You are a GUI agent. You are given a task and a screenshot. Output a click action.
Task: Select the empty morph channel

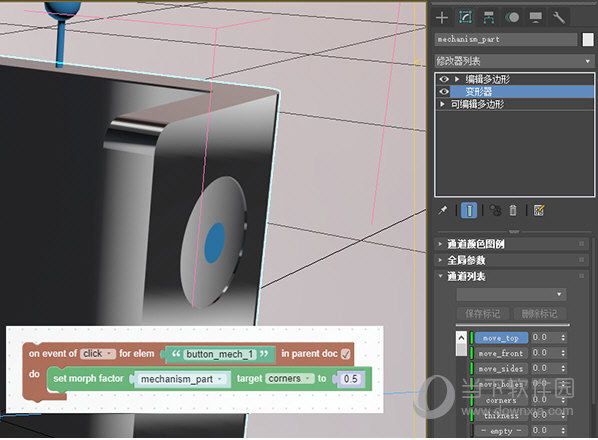[501, 431]
